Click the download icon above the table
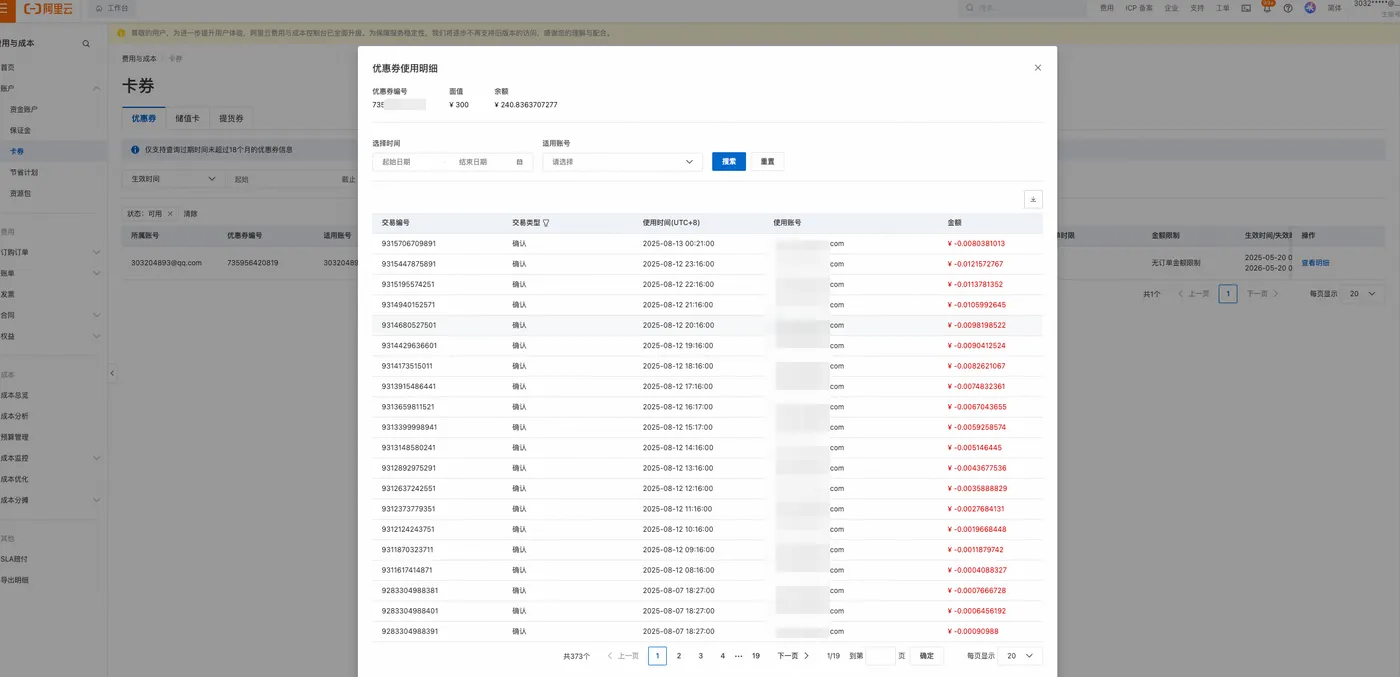Image resolution: width=1400 pixels, height=677 pixels. 1033,199
